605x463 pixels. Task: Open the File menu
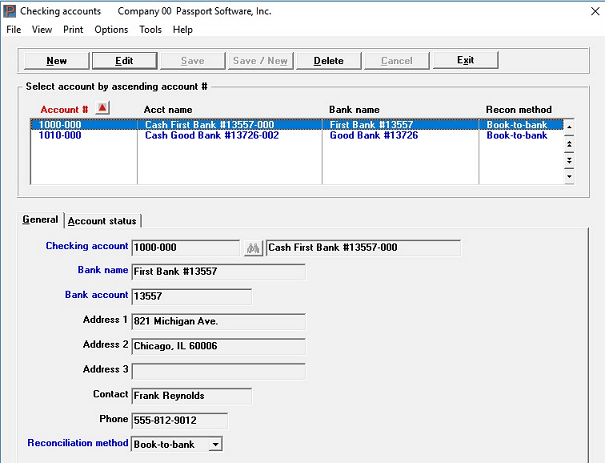point(14,30)
